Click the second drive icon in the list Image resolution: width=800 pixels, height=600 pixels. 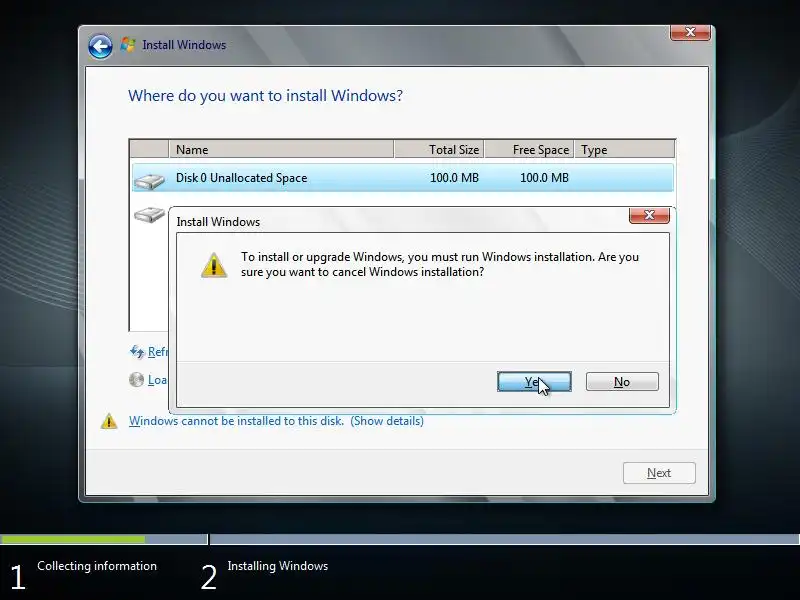(149, 214)
